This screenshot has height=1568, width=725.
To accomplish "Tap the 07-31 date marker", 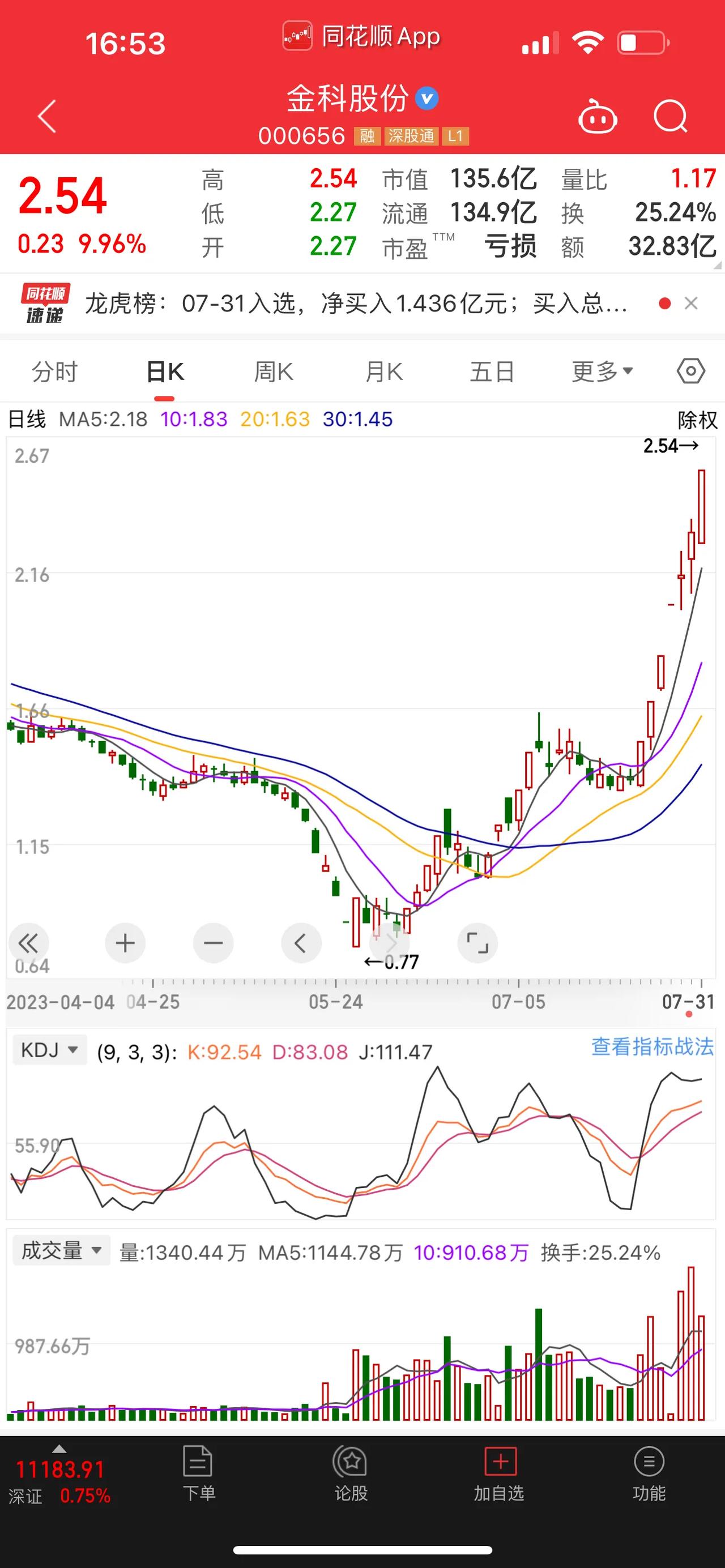I will (688, 1001).
